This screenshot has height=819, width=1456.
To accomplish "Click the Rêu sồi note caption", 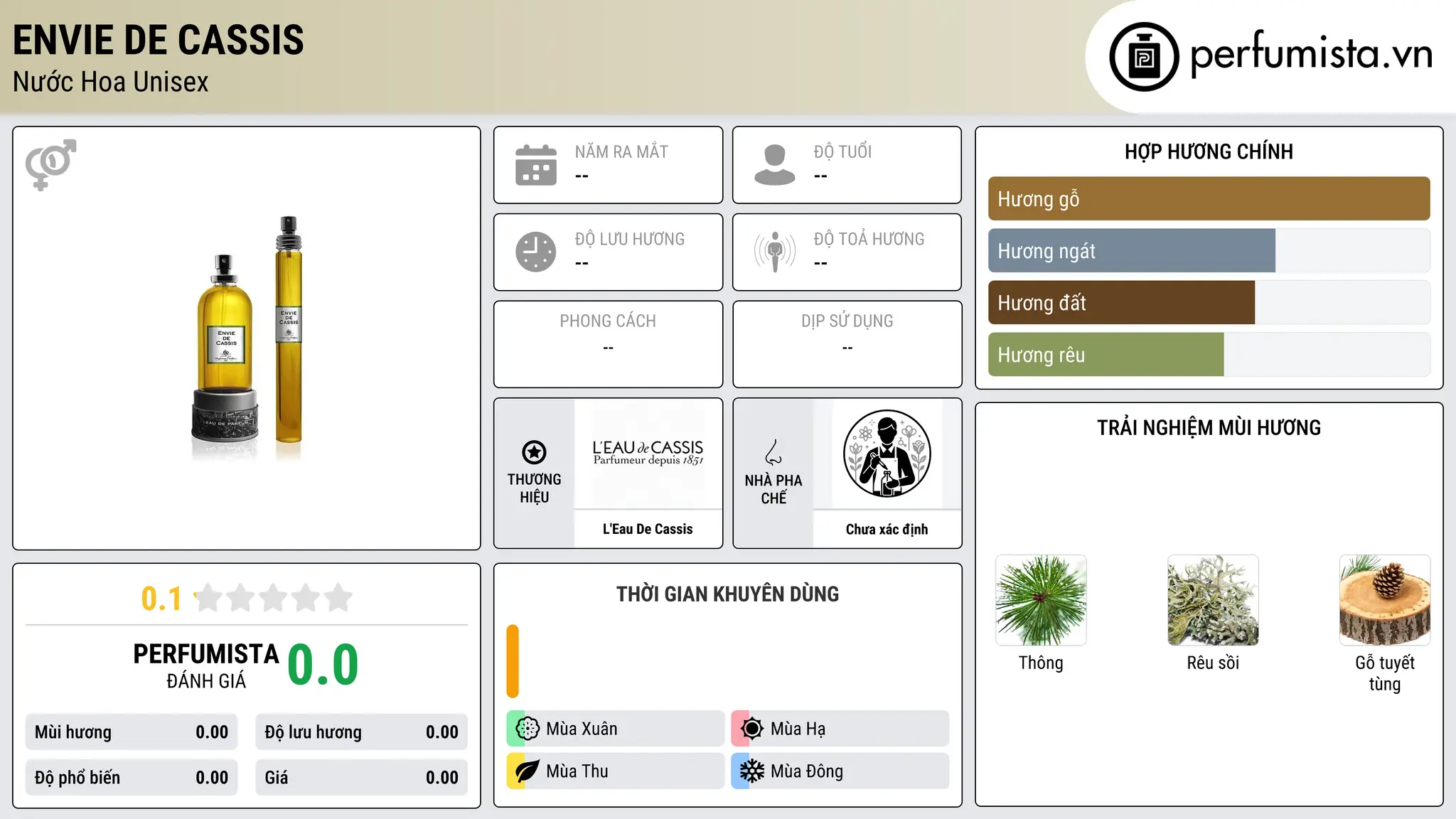I will click(1213, 663).
